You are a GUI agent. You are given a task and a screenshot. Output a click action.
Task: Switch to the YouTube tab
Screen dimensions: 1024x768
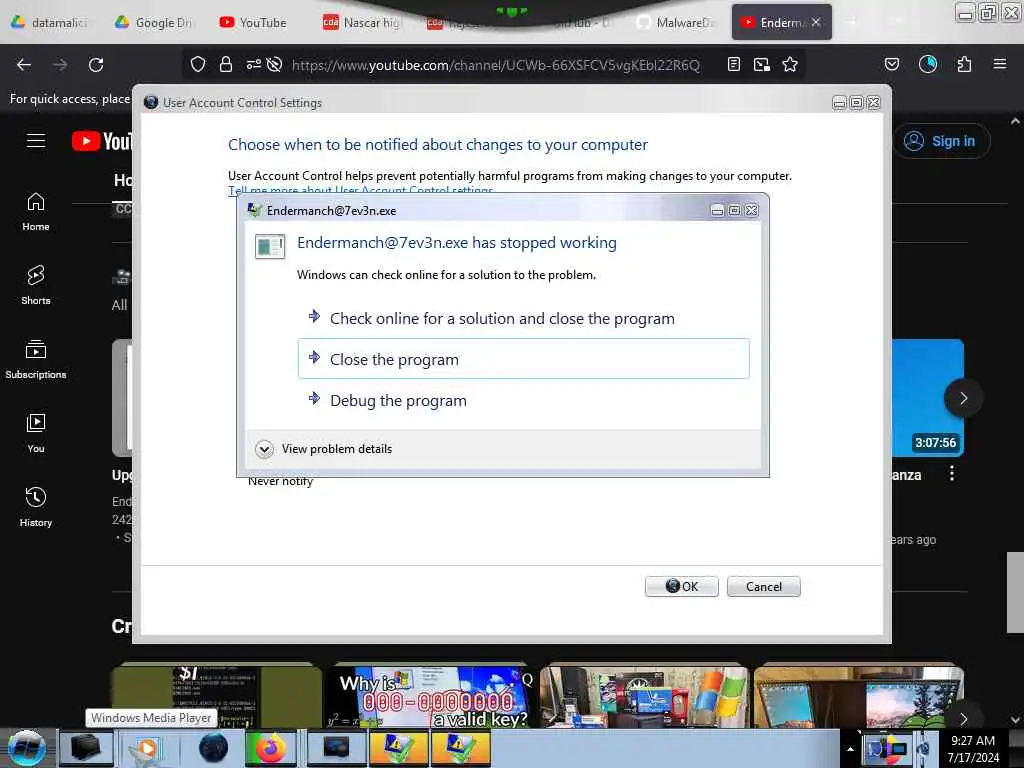[253, 23]
